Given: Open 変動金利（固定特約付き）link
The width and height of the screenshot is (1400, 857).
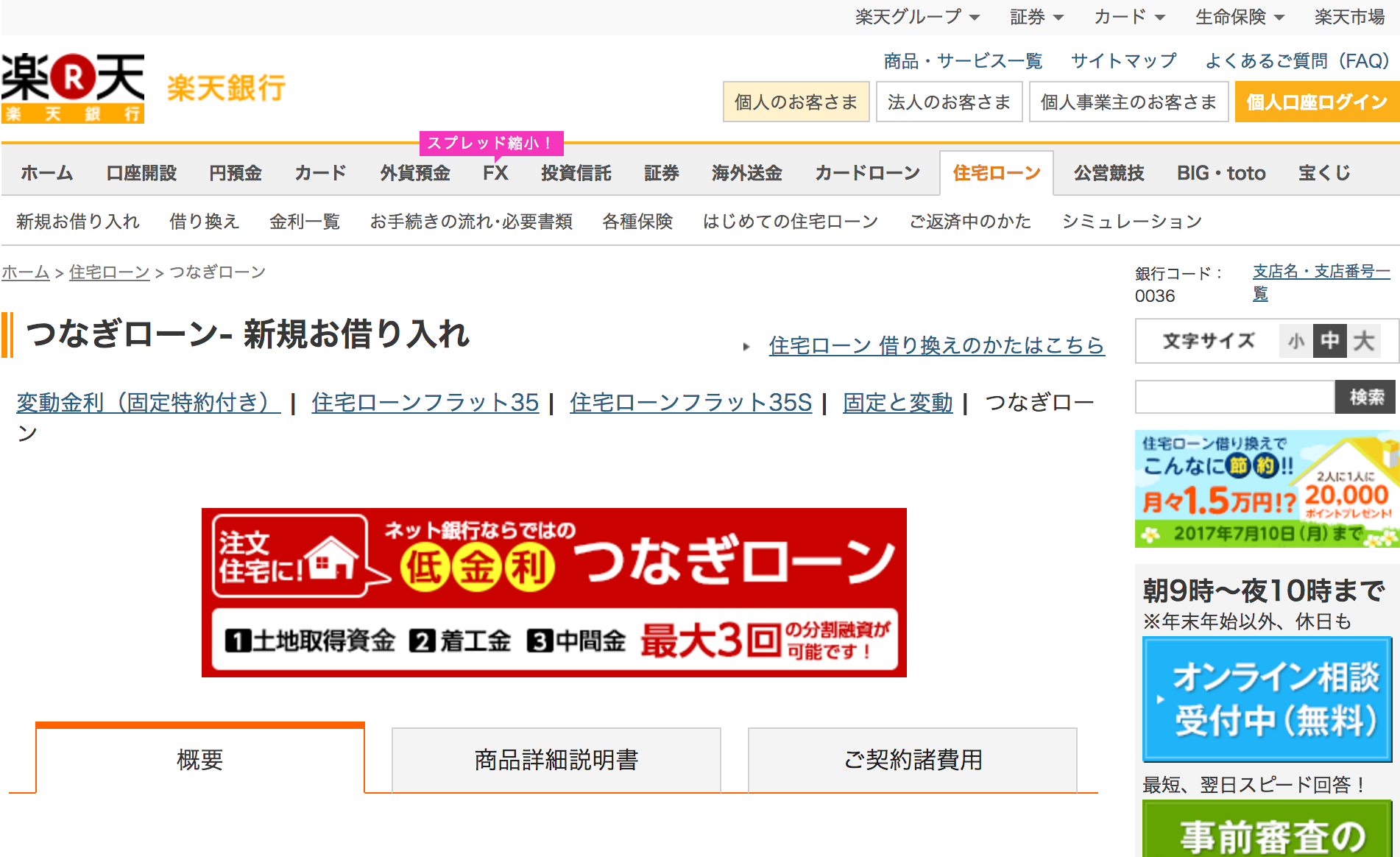Looking at the screenshot, I should coord(149,402).
